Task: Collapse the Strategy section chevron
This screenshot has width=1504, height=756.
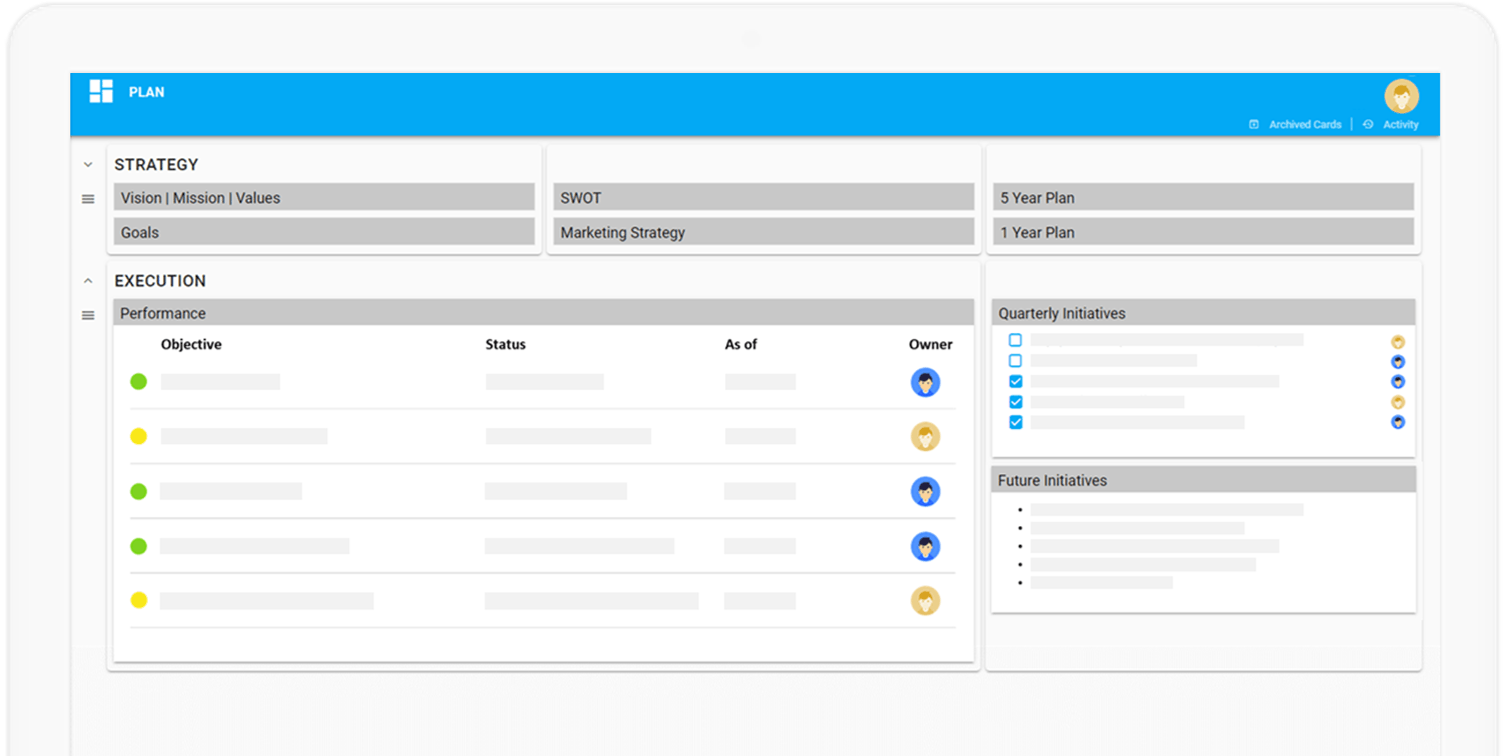Action: click(x=88, y=165)
